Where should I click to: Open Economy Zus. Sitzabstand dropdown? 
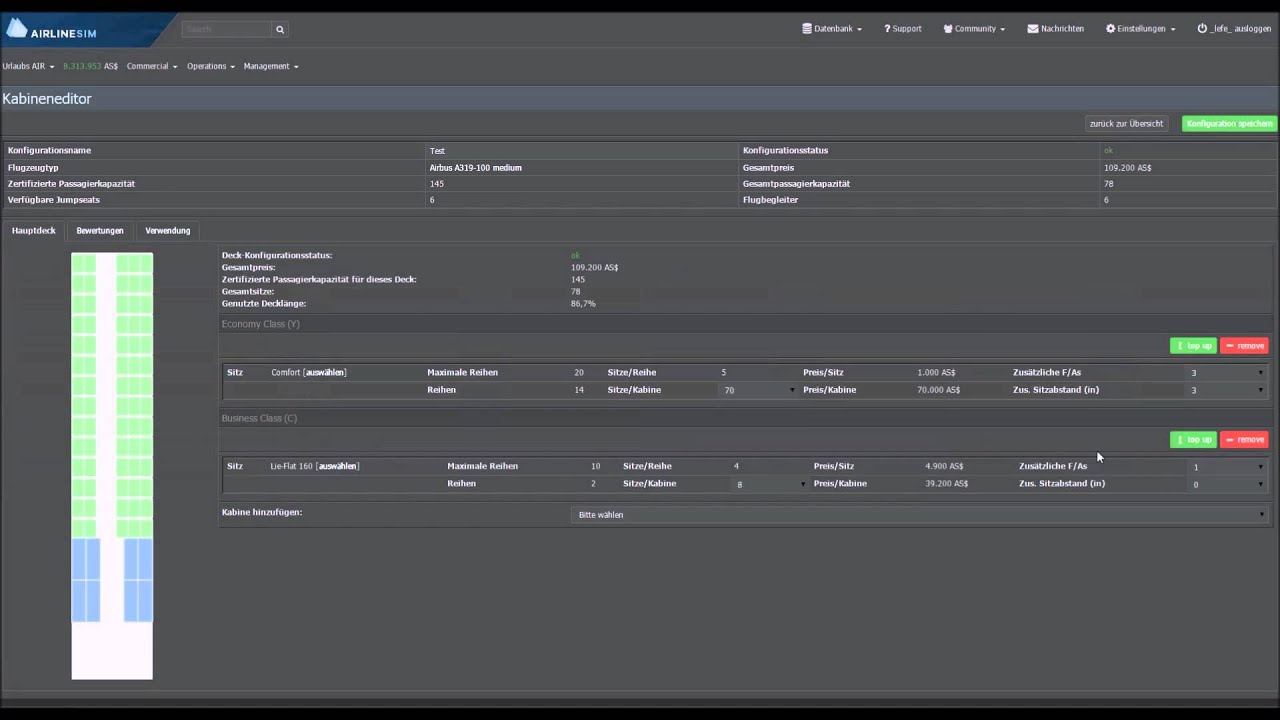(x=1226, y=390)
